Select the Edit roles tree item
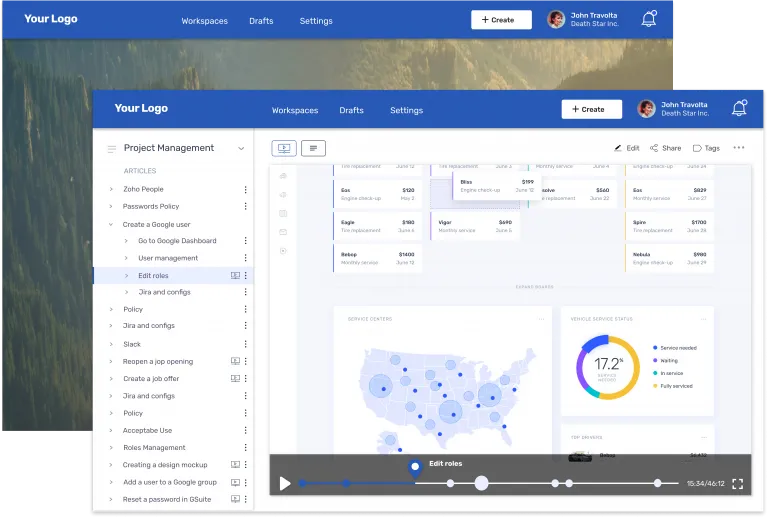 click(173, 275)
